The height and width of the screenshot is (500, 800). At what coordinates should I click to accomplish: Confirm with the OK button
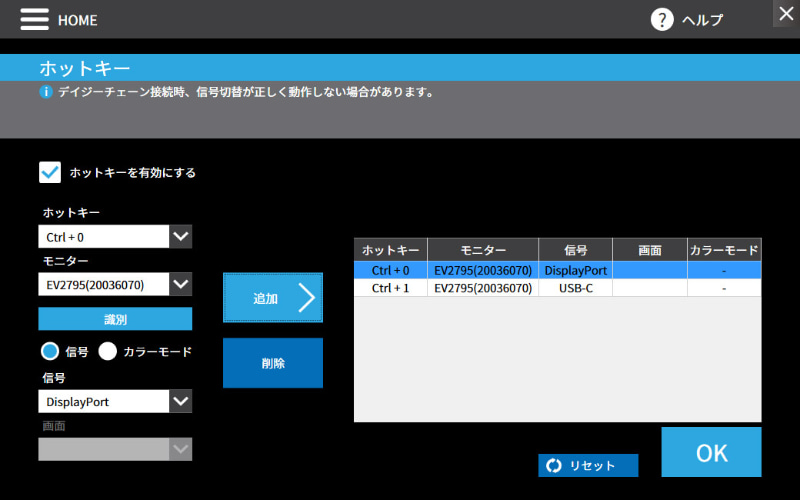711,452
